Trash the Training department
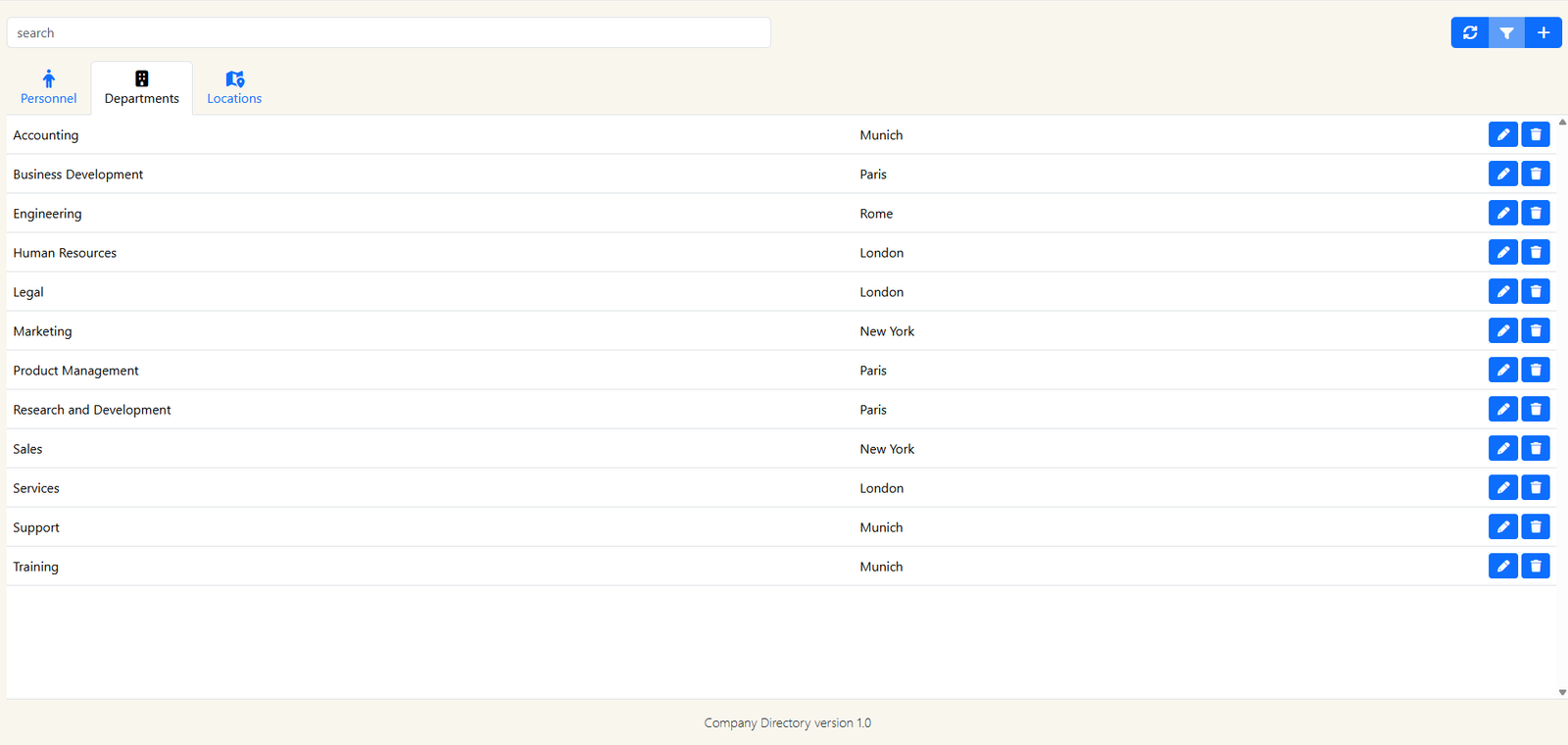Screen dimensions: 1568x745 tap(1536, 566)
